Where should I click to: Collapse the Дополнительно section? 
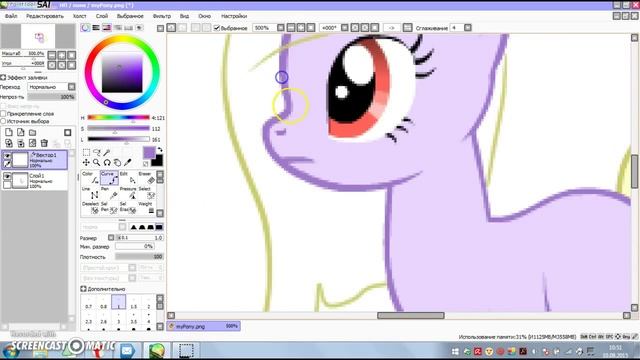coord(83,289)
